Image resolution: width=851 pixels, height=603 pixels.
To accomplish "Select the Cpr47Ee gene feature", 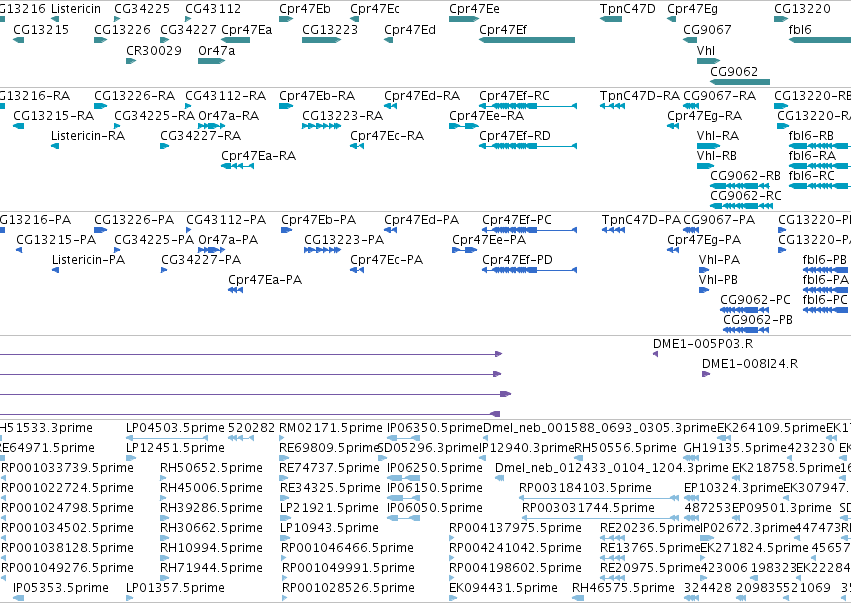I will 464,19.
